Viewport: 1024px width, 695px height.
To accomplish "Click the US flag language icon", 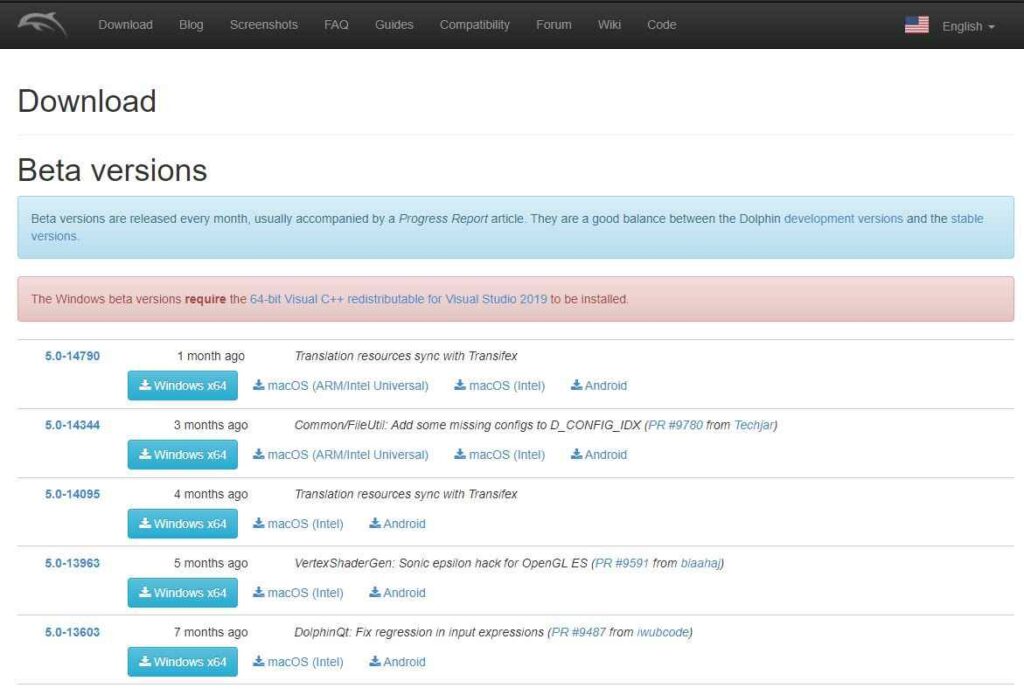I will click(x=916, y=25).
